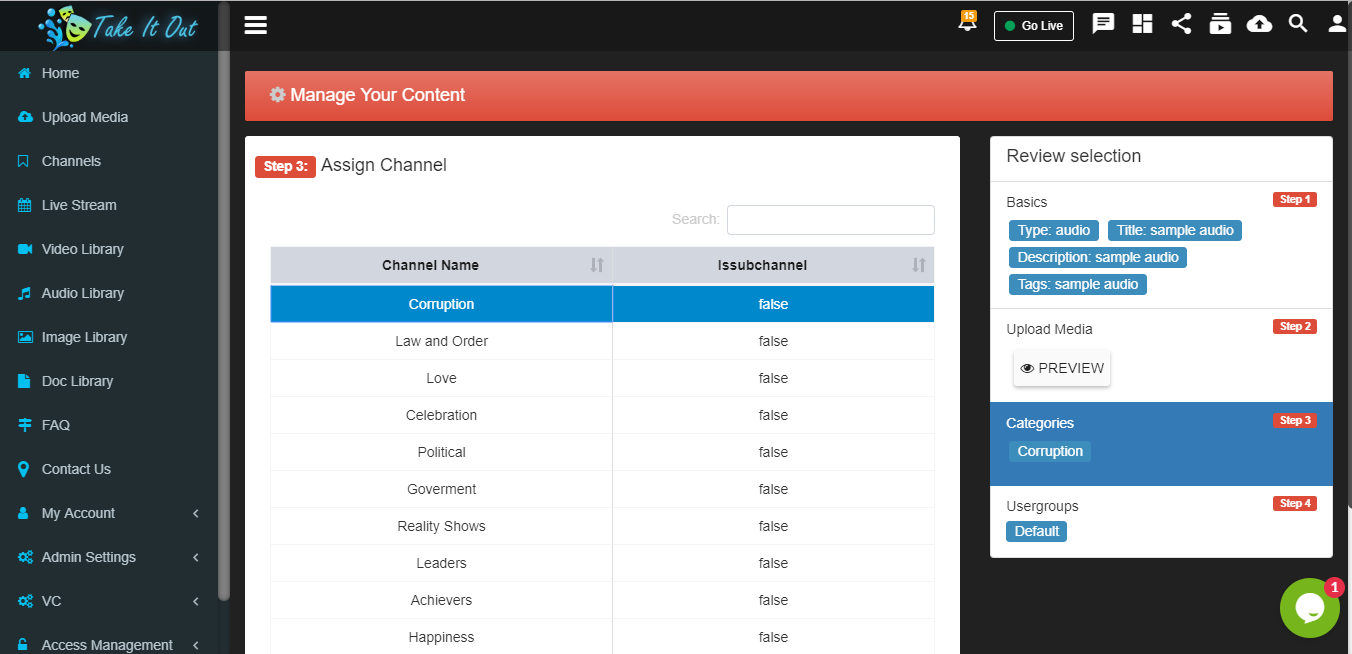Click the Type: audio tag
The image size is (1352, 654).
tap(1054, 230)
